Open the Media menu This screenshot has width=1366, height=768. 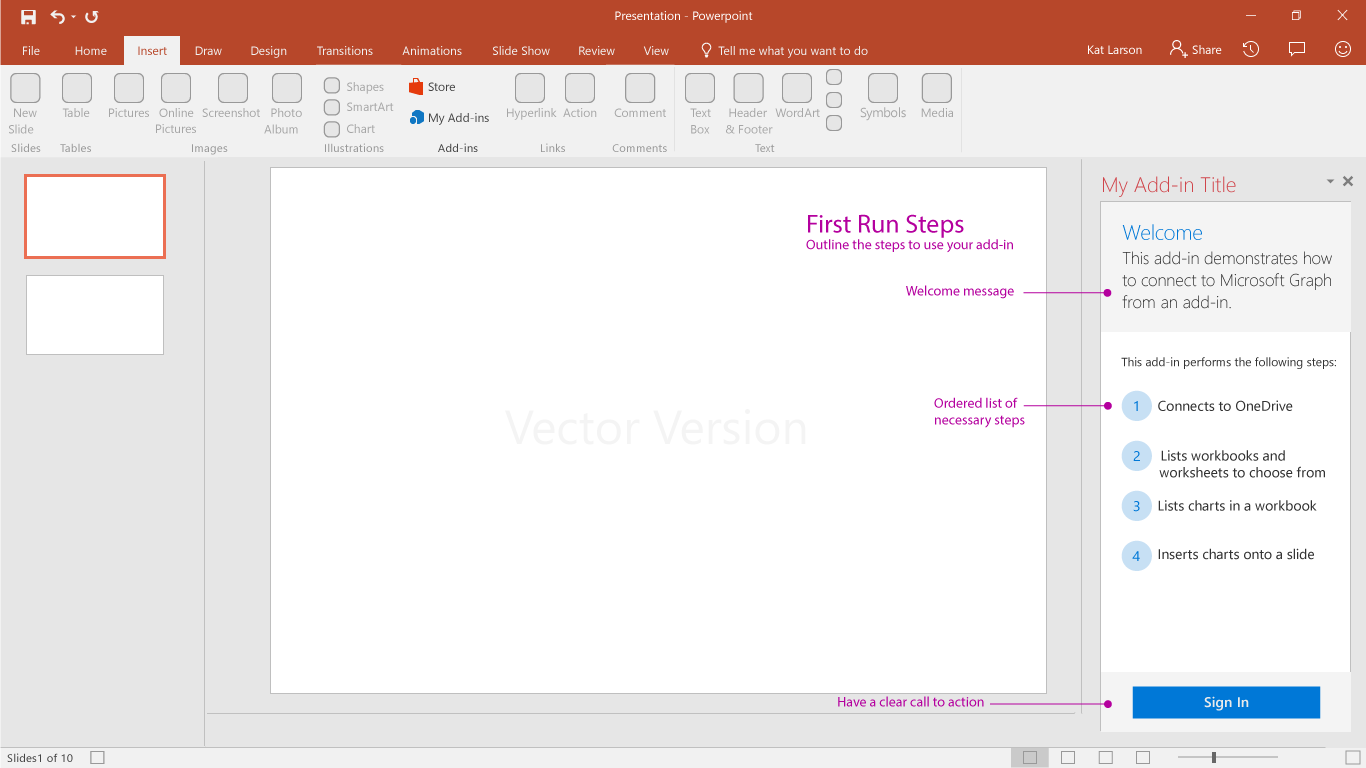point(937,96)
